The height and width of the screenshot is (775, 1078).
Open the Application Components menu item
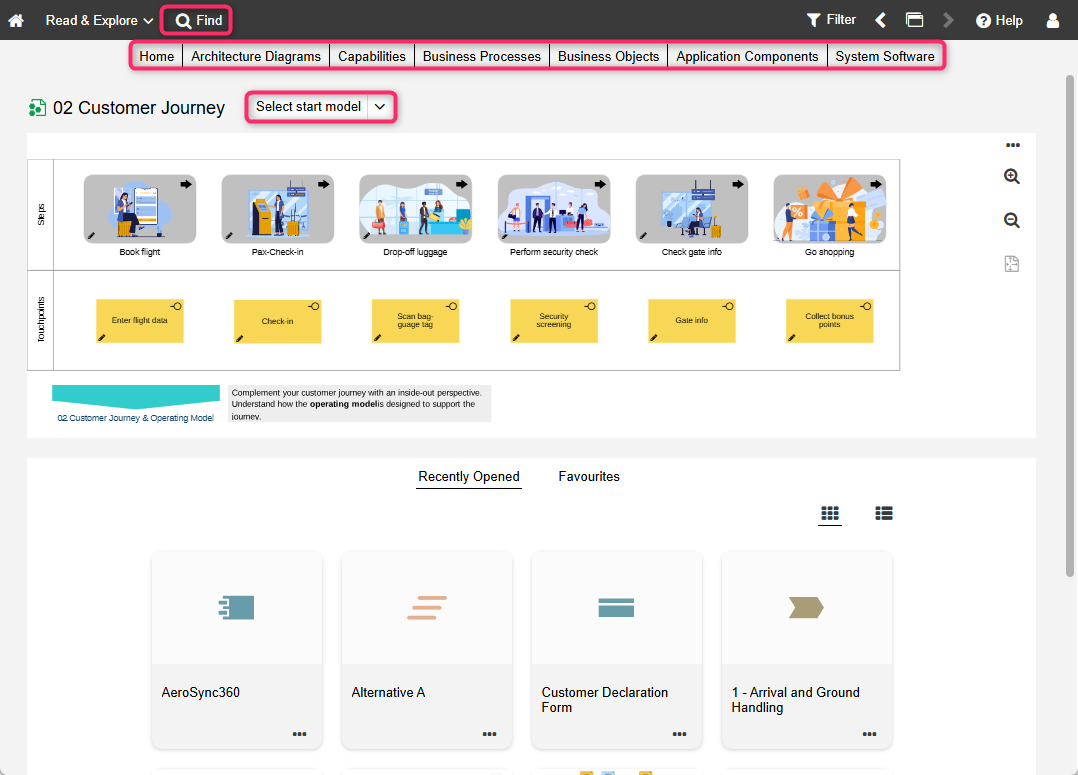pos(747,56)
